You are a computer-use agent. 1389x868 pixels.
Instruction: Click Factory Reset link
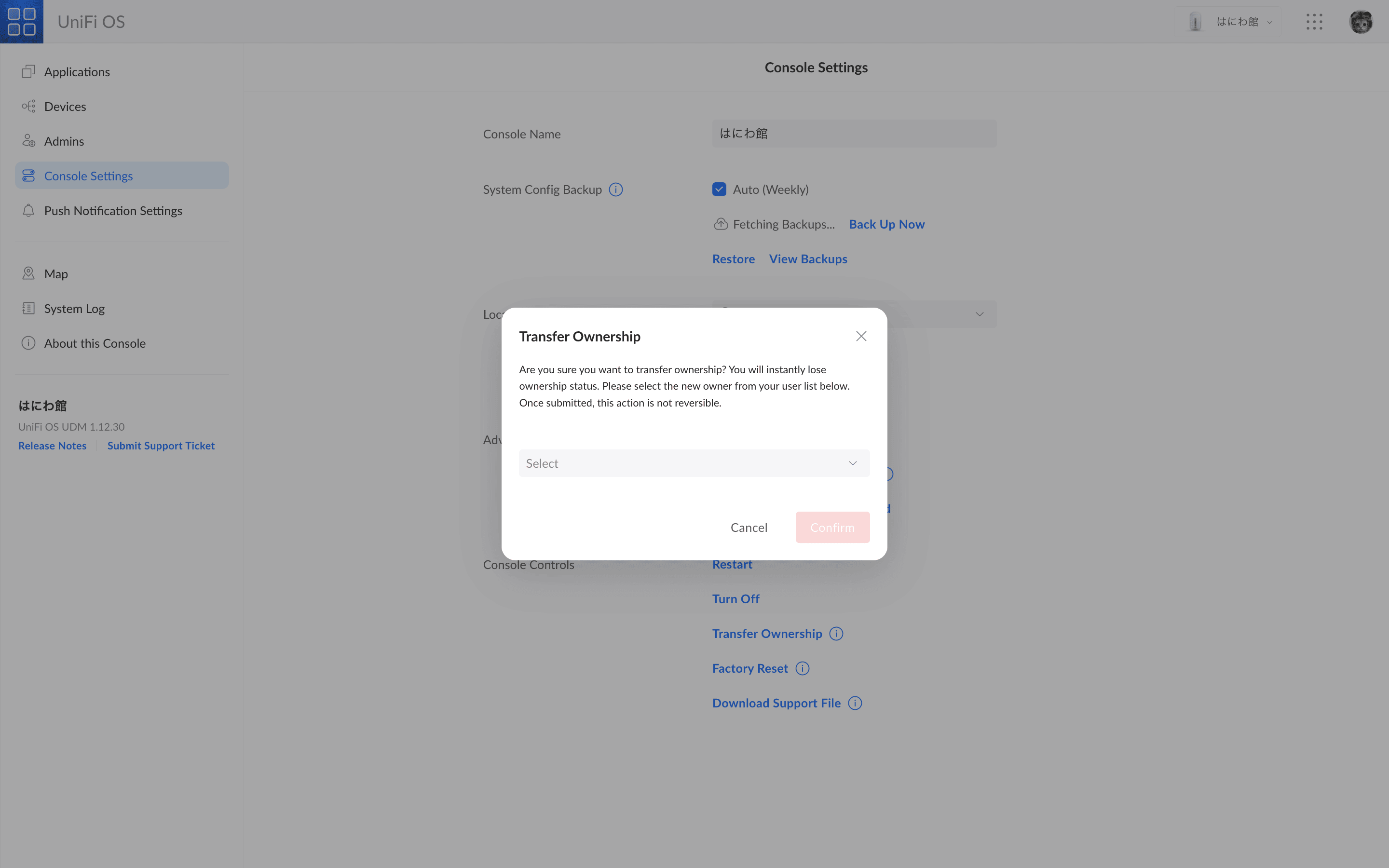tap(749, 668)
